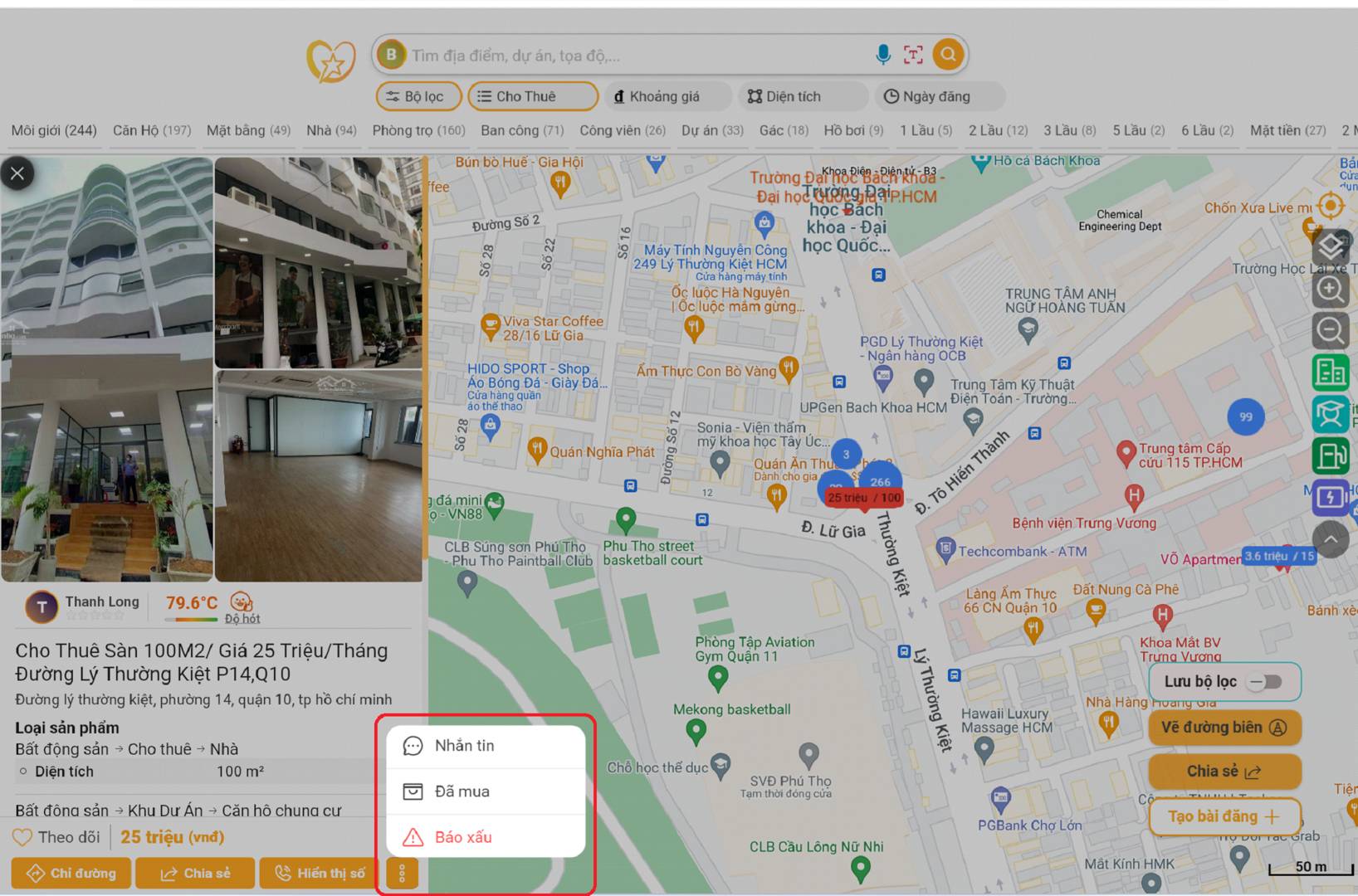Viewport: 1358px width, 896px height.
Task: Open the Khoảng giá price range filter
Action: coord(668,96)
